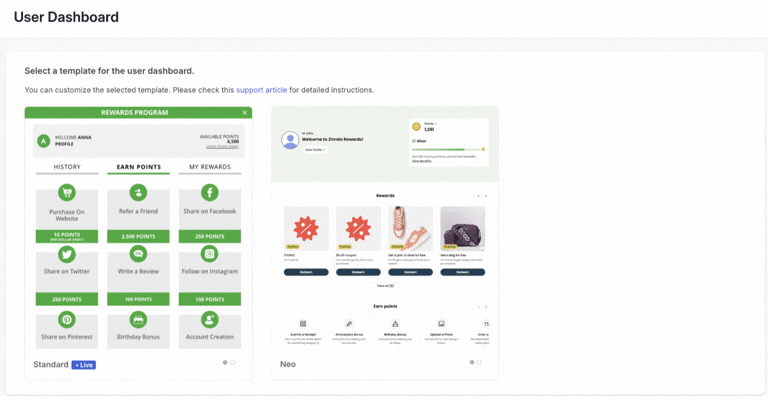Open the Check Points Expiry link
Viewport: 768px width, 400px height.
[x=222, y=146]
